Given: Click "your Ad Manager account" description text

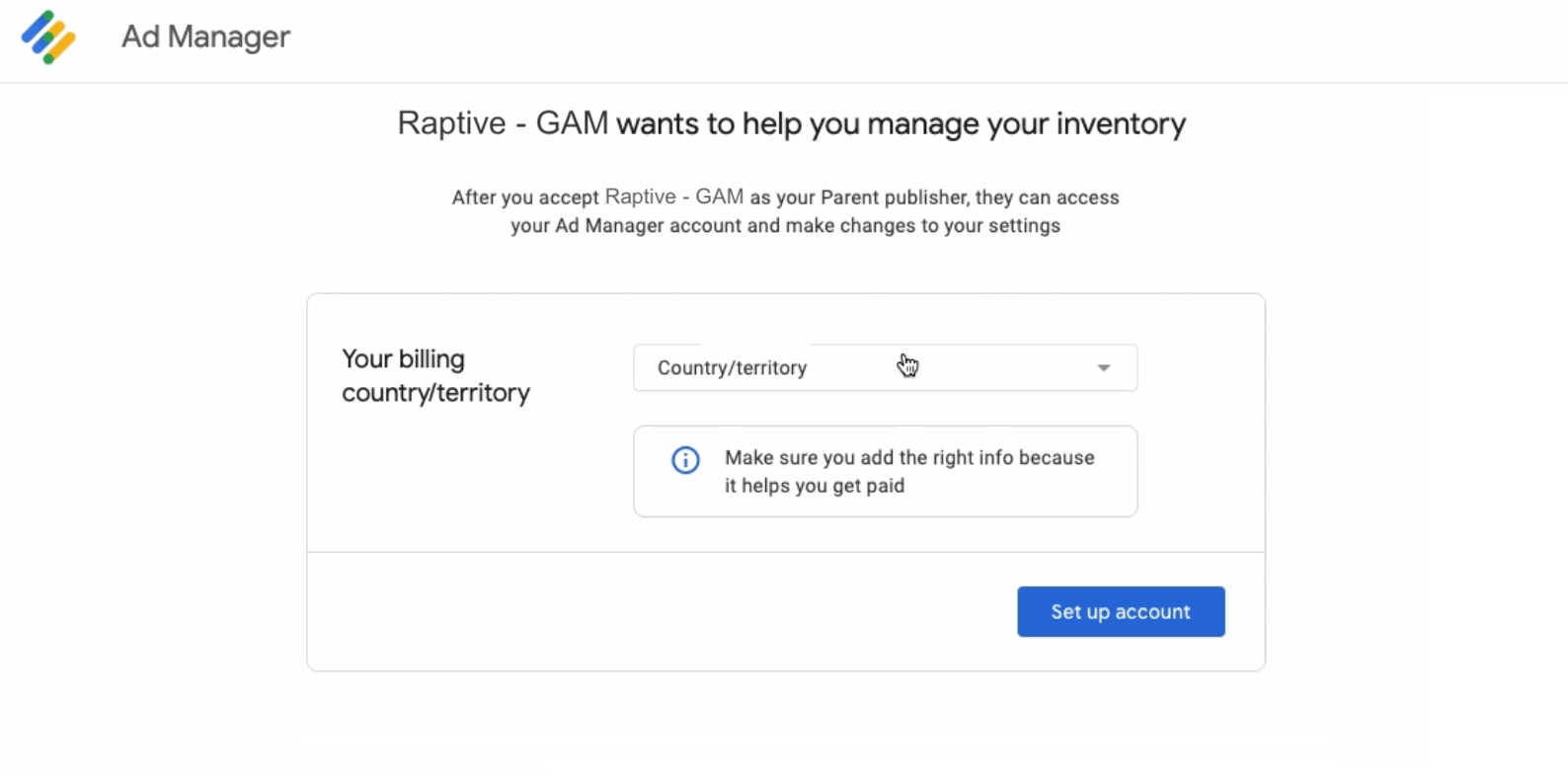Looking at the screenshot, I should coord(625,226).
